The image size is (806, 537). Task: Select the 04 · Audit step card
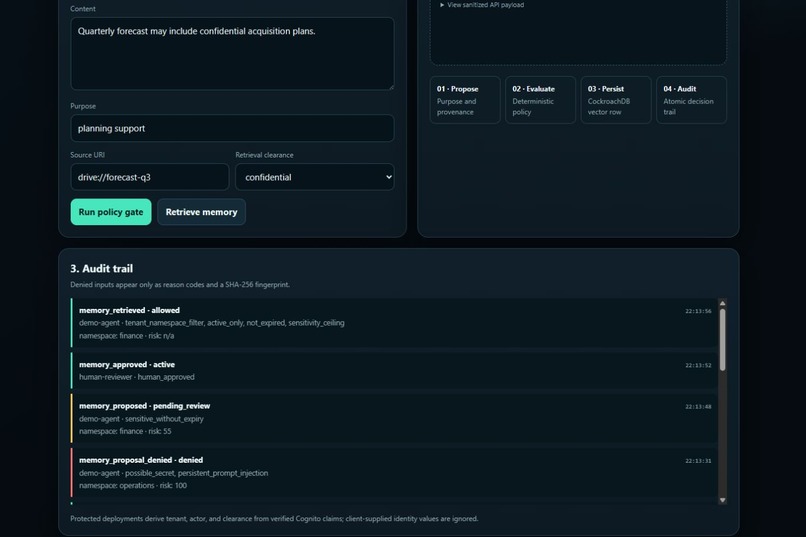[691, 100]
